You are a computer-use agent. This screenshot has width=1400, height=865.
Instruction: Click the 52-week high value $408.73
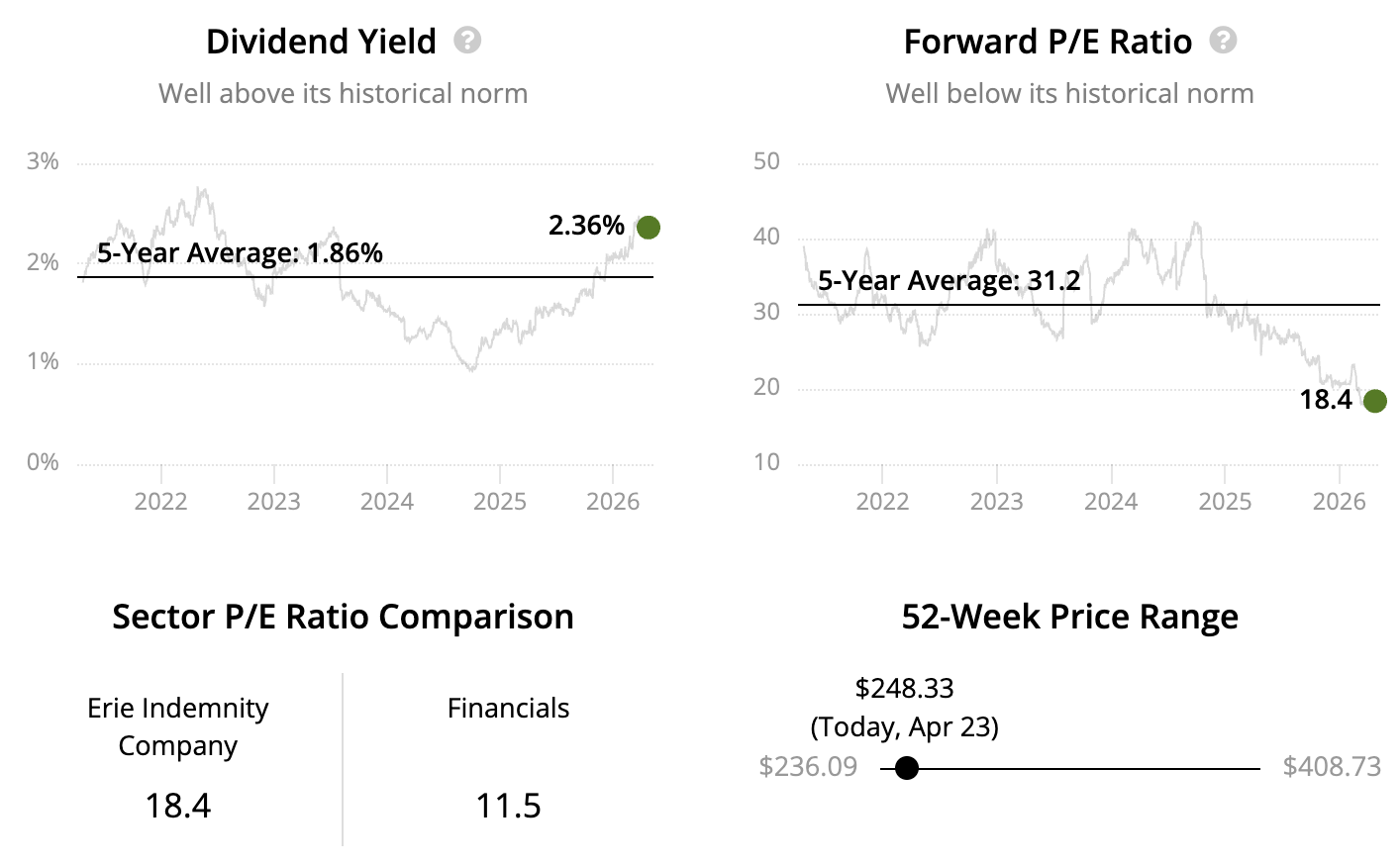point(1332,767)
